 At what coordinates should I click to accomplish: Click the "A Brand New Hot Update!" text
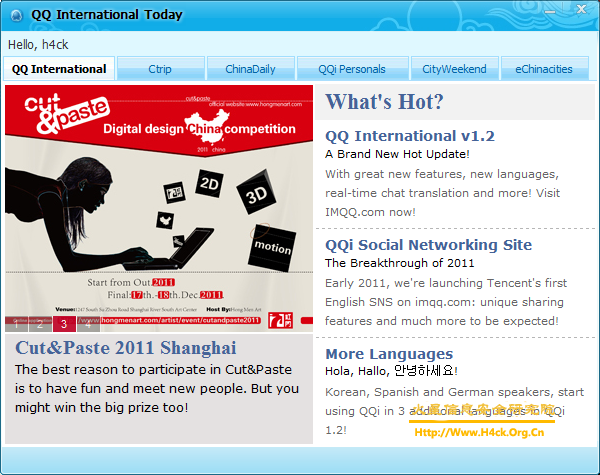pyautogui.click(x=397, y=154)
